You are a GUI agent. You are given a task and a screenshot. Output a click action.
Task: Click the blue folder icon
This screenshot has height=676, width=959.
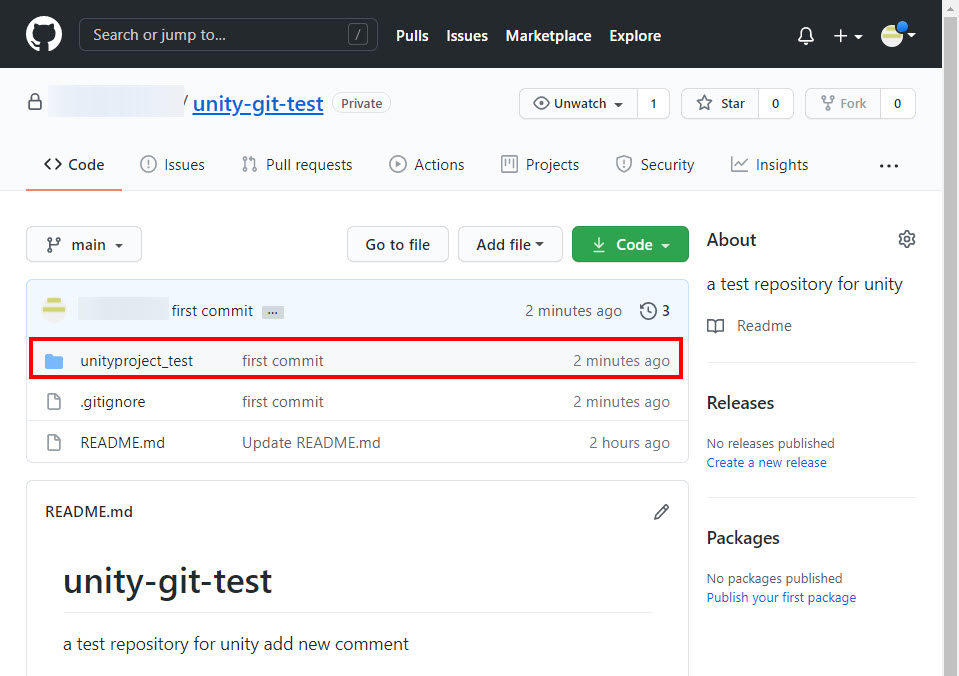coord(54,361)
